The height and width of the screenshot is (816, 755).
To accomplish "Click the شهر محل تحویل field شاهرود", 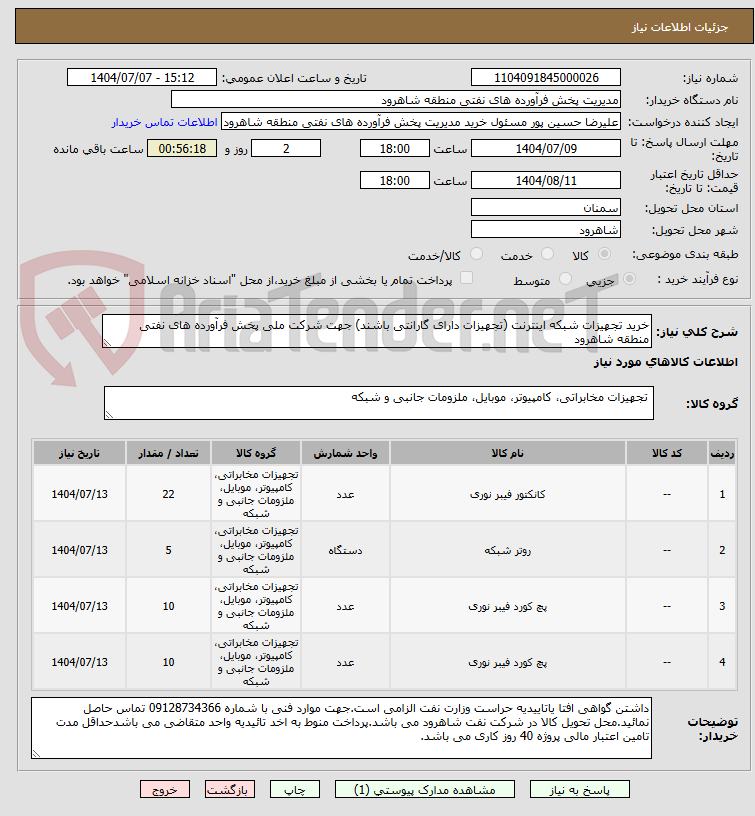I will pos(546,230).
